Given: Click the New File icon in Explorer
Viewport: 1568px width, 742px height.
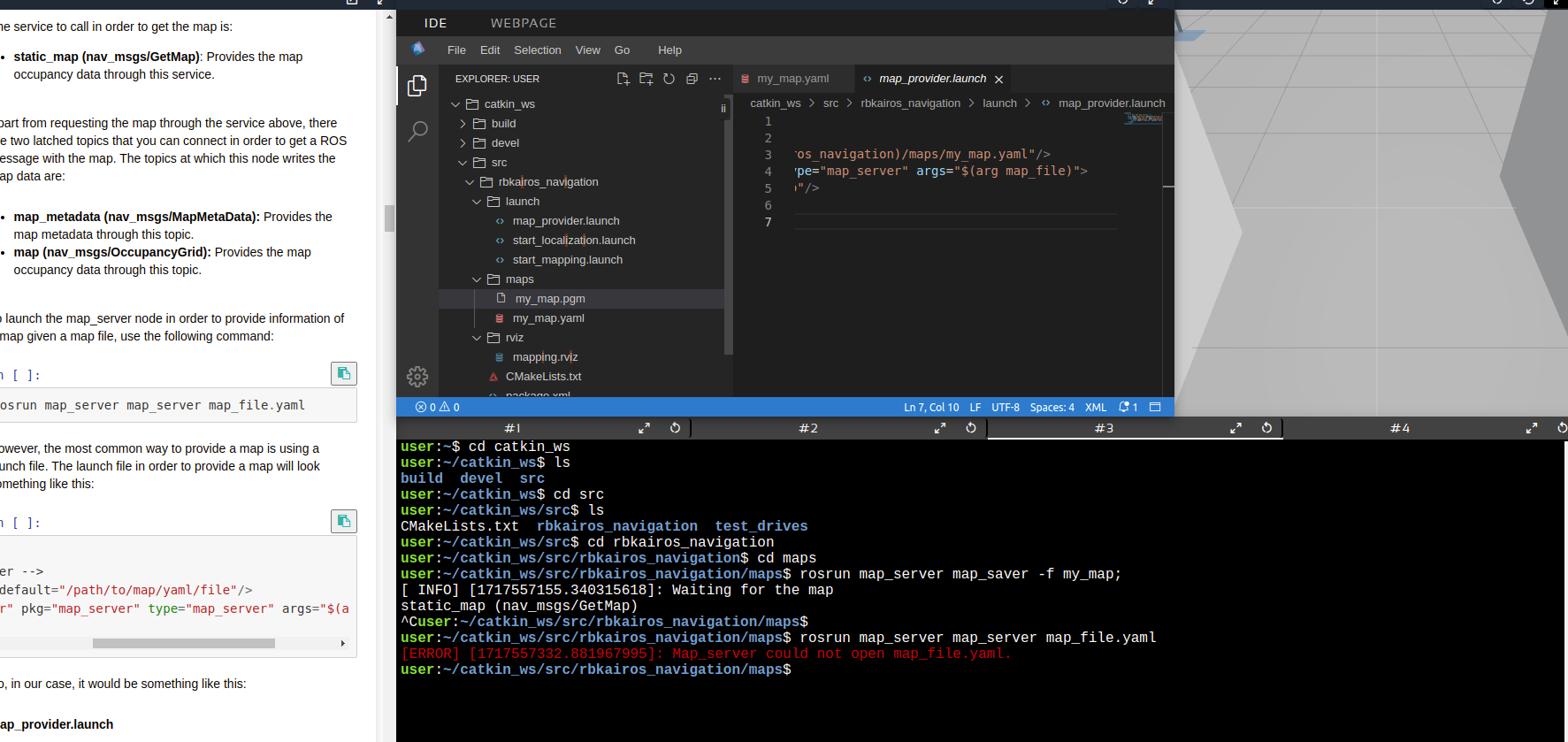Looking at the screenshot, I should pyautogui.click(x=623, y=79).
